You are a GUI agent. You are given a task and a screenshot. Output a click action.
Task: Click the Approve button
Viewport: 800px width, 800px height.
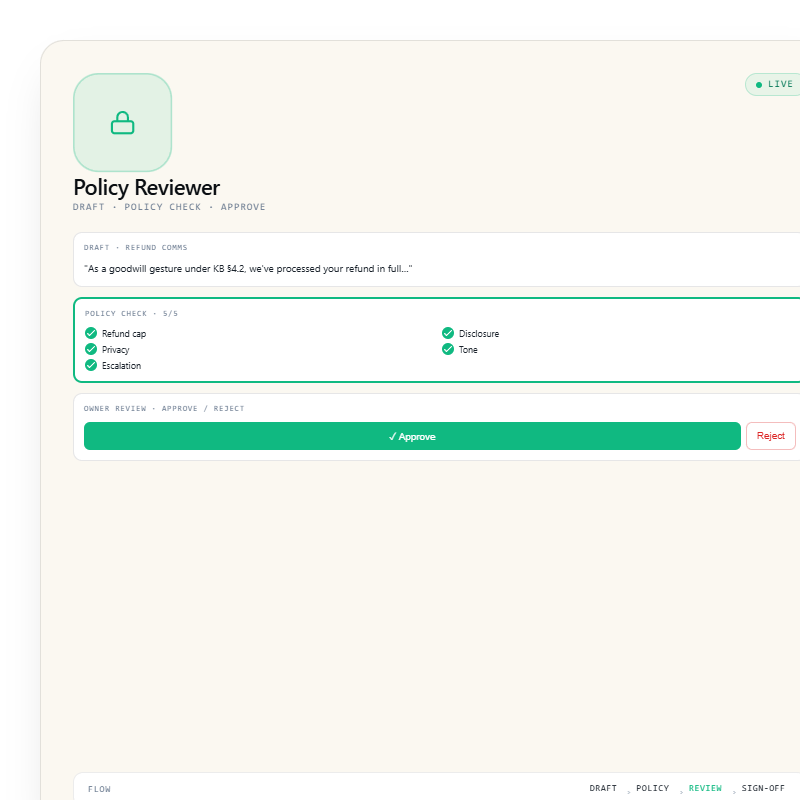(x=412, y=436)
